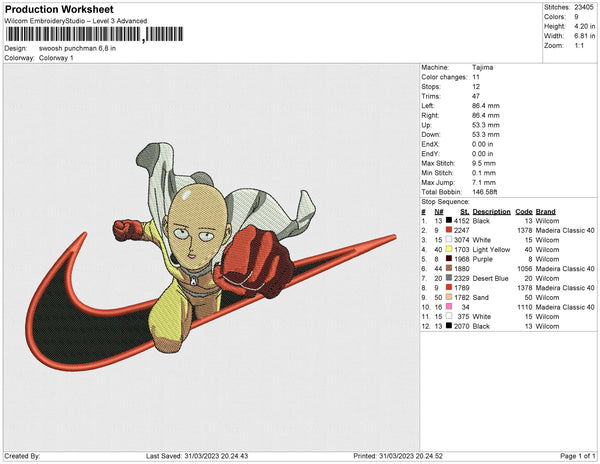
Task: Click the 'Code' column header
Action: 524,212
